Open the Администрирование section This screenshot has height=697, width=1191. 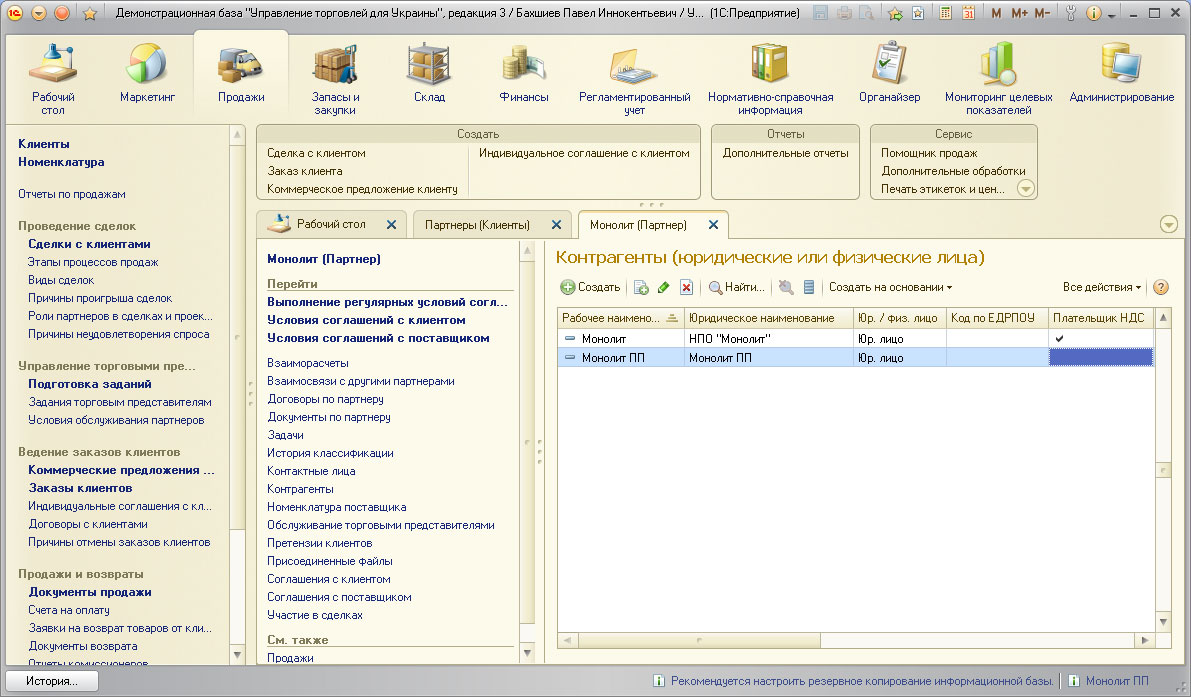click(x=1121, y=73)
